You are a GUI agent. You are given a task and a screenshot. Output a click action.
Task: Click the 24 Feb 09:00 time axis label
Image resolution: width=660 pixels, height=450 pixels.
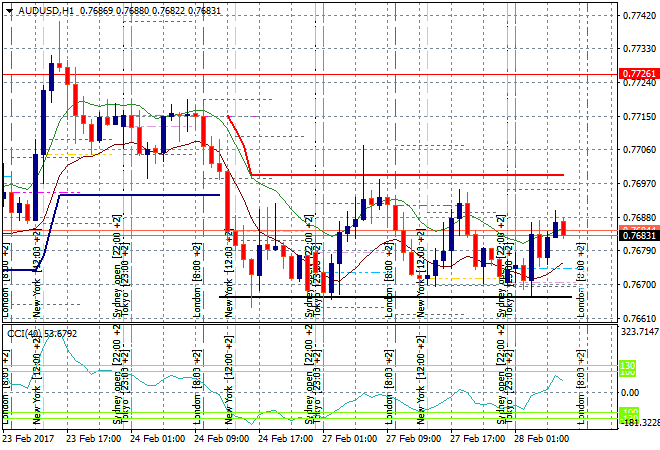(x=220, y=438)
